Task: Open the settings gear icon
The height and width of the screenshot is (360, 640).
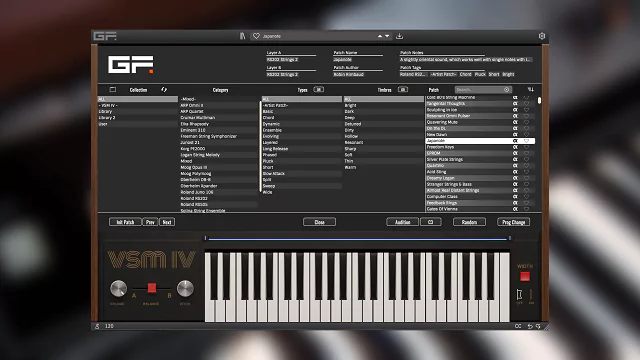Action: tap(542, 36)
